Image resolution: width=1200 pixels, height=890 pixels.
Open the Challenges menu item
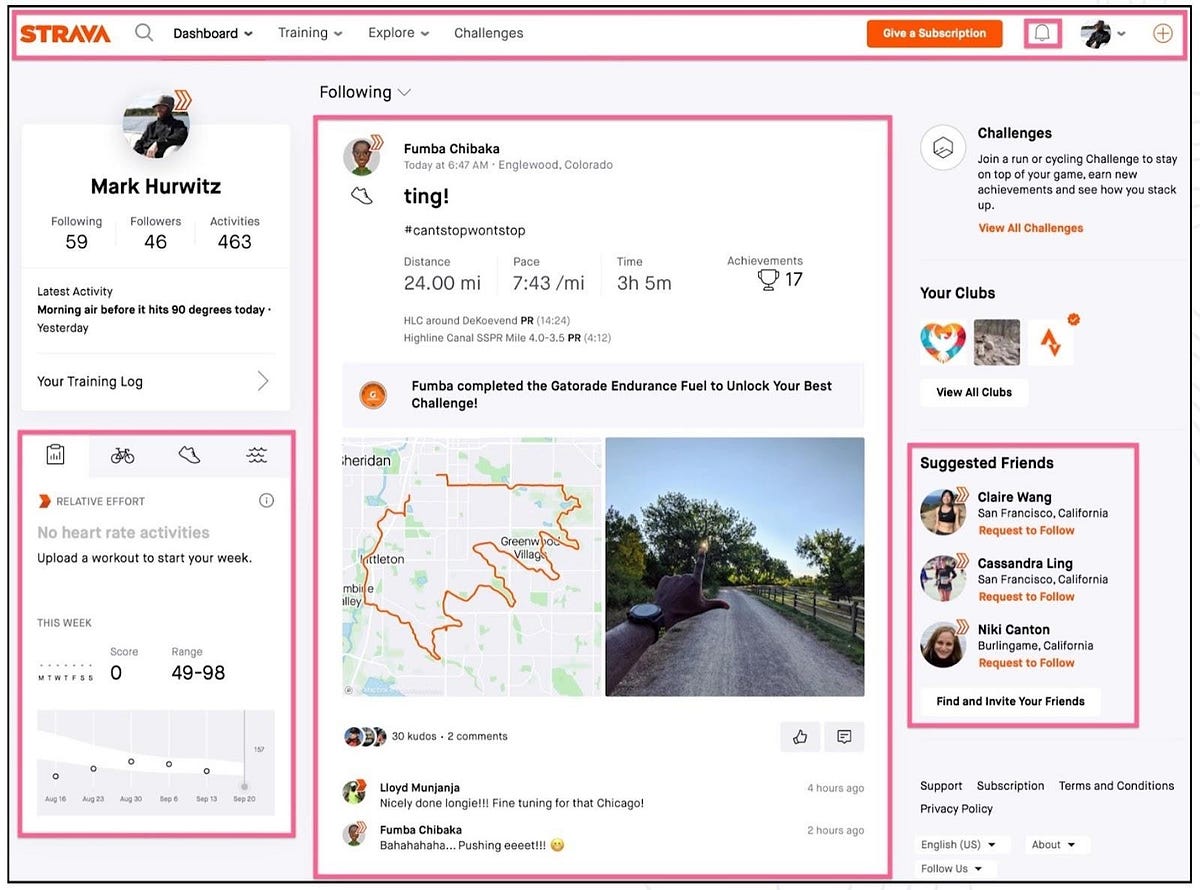(488, 33)
